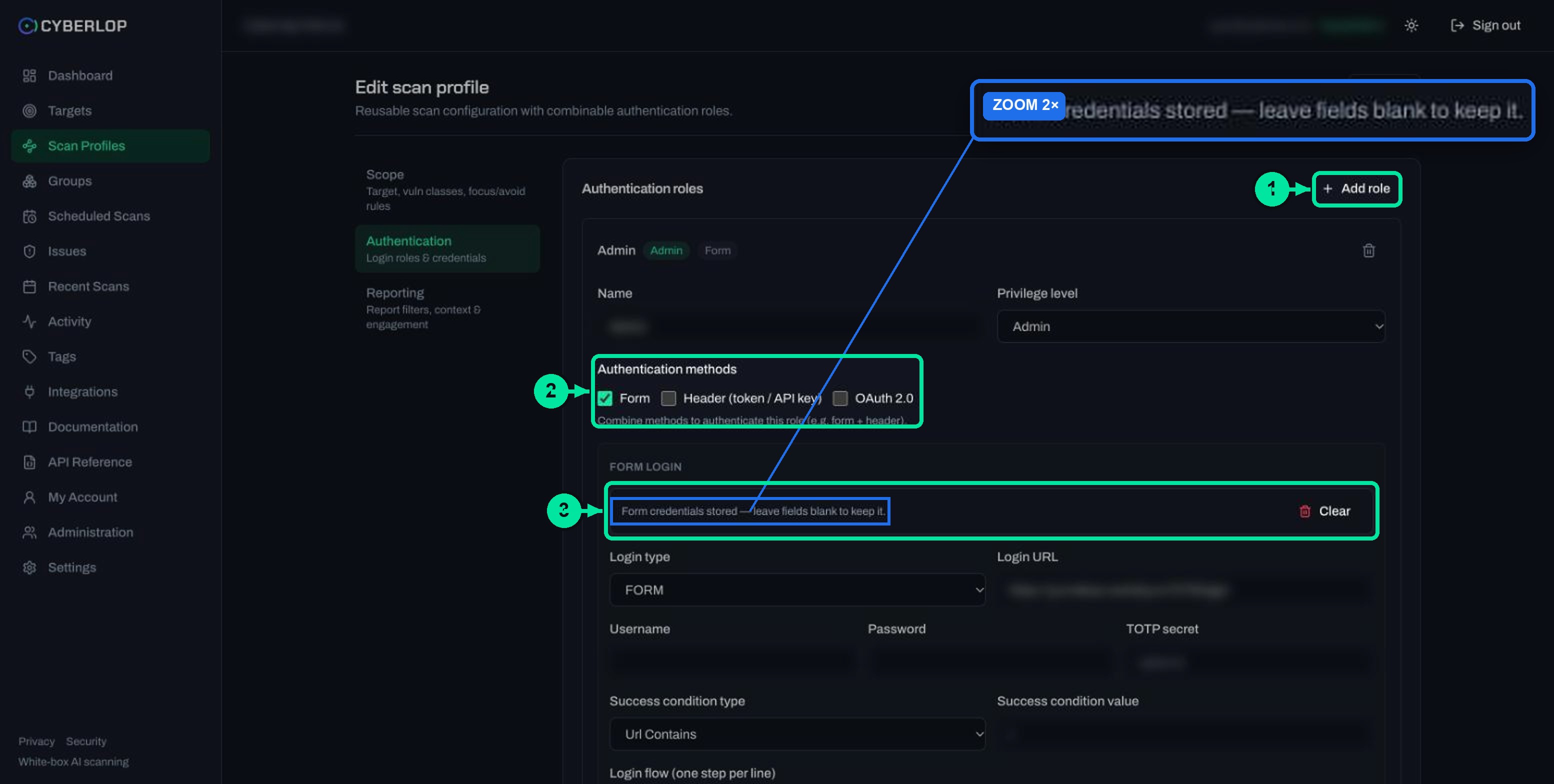Click the Issues shield icon
This screenshot has height=784, width=1554.
pos(29,251)
